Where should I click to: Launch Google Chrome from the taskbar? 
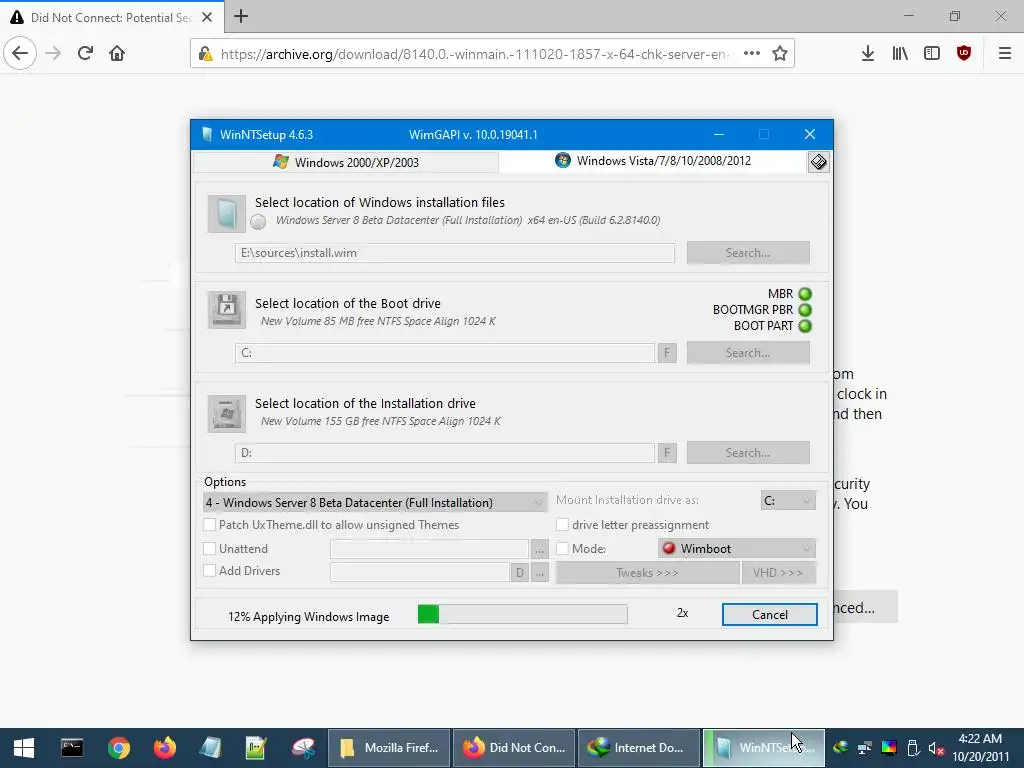point(119,748)
